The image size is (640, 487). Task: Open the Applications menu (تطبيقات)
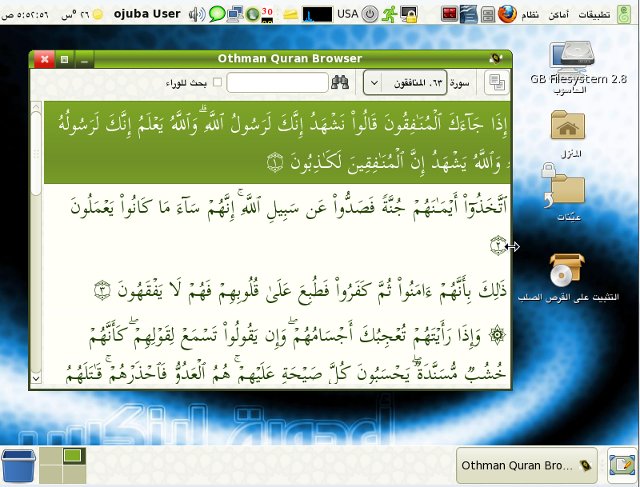(594, 15)
